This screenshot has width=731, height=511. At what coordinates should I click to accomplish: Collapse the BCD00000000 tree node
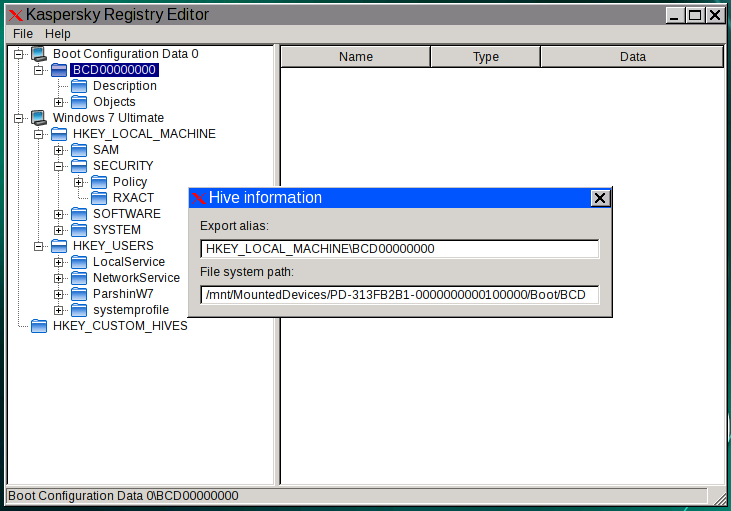[x=39, y=70]
